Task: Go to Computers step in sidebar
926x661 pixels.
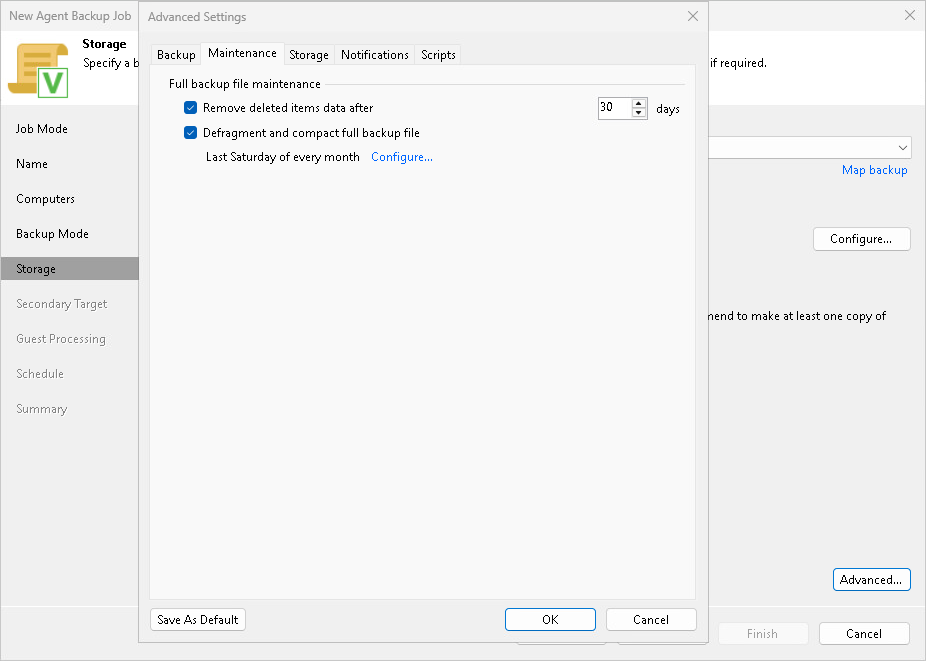Action: coord(45,198)
